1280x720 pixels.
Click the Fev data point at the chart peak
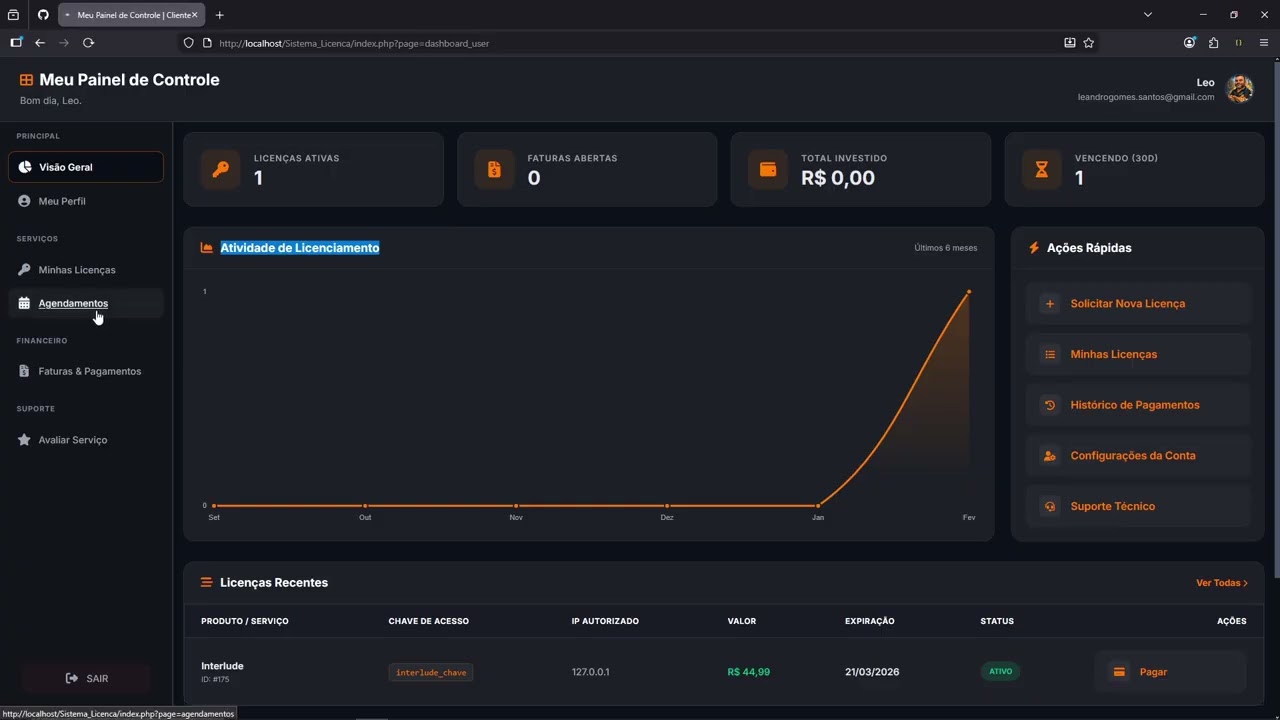pyautogui.click(x=969, y=292)
